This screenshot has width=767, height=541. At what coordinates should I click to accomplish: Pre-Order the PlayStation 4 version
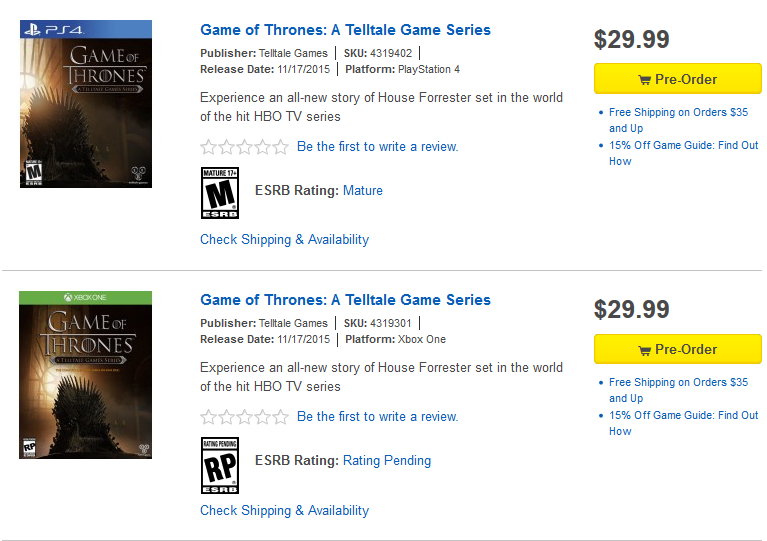(677, 79)
